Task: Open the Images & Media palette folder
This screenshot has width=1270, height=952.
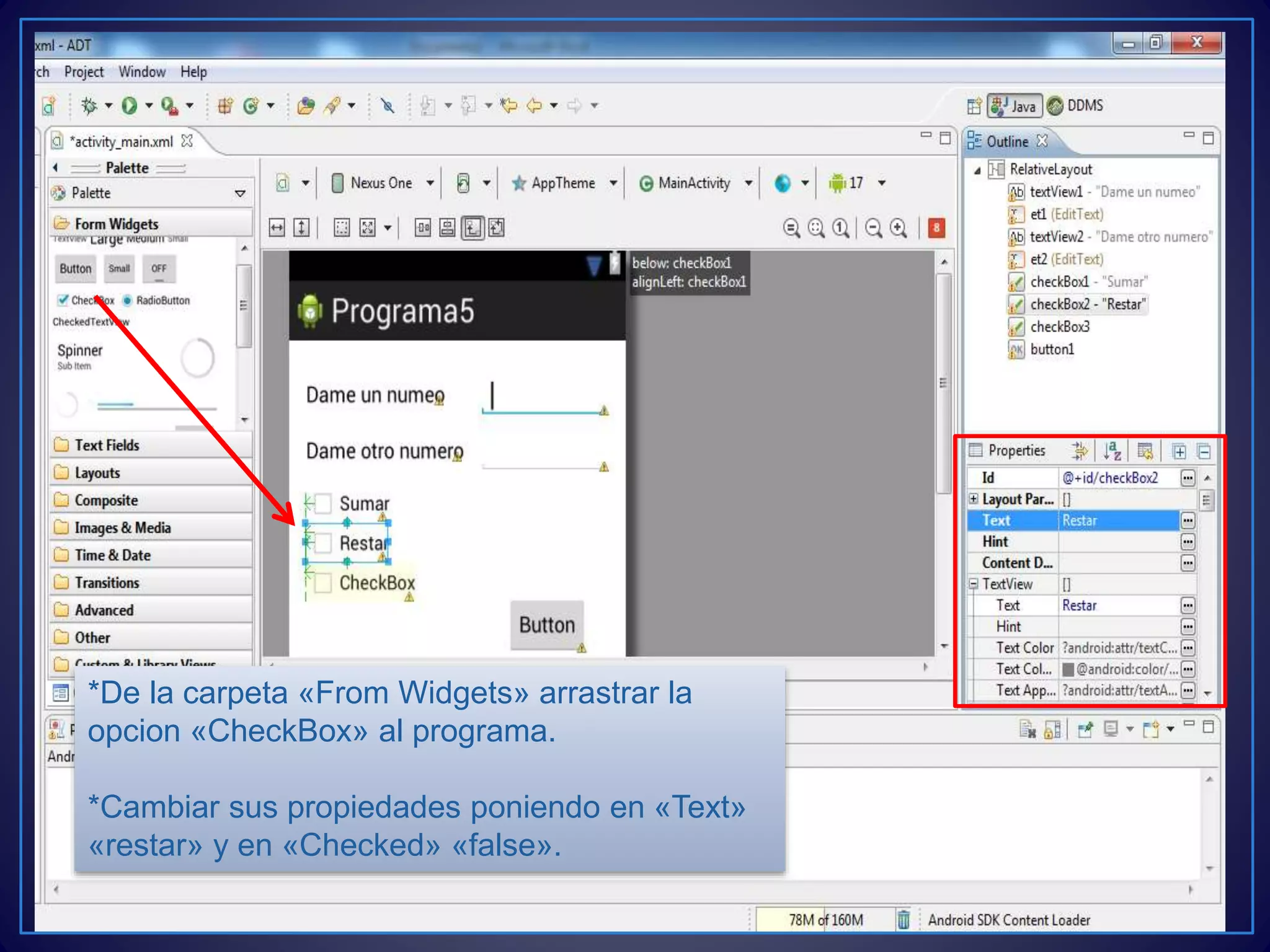Action: [151, 528]
